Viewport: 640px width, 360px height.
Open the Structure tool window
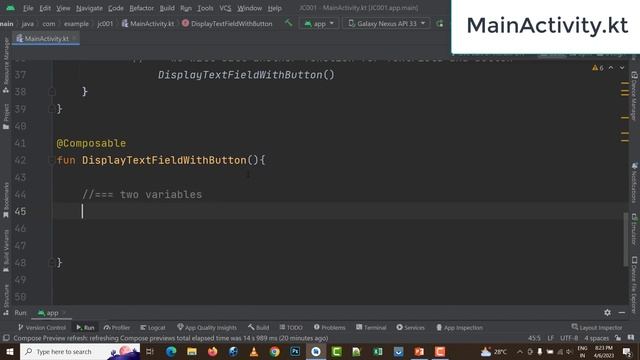click(6, 299)
